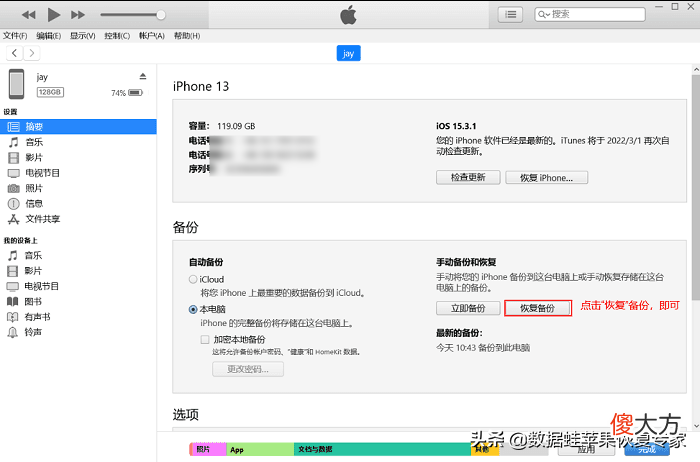Open the 文件(F) menu
This screenshot has width=700, height=462.
(x=15, y=36)
